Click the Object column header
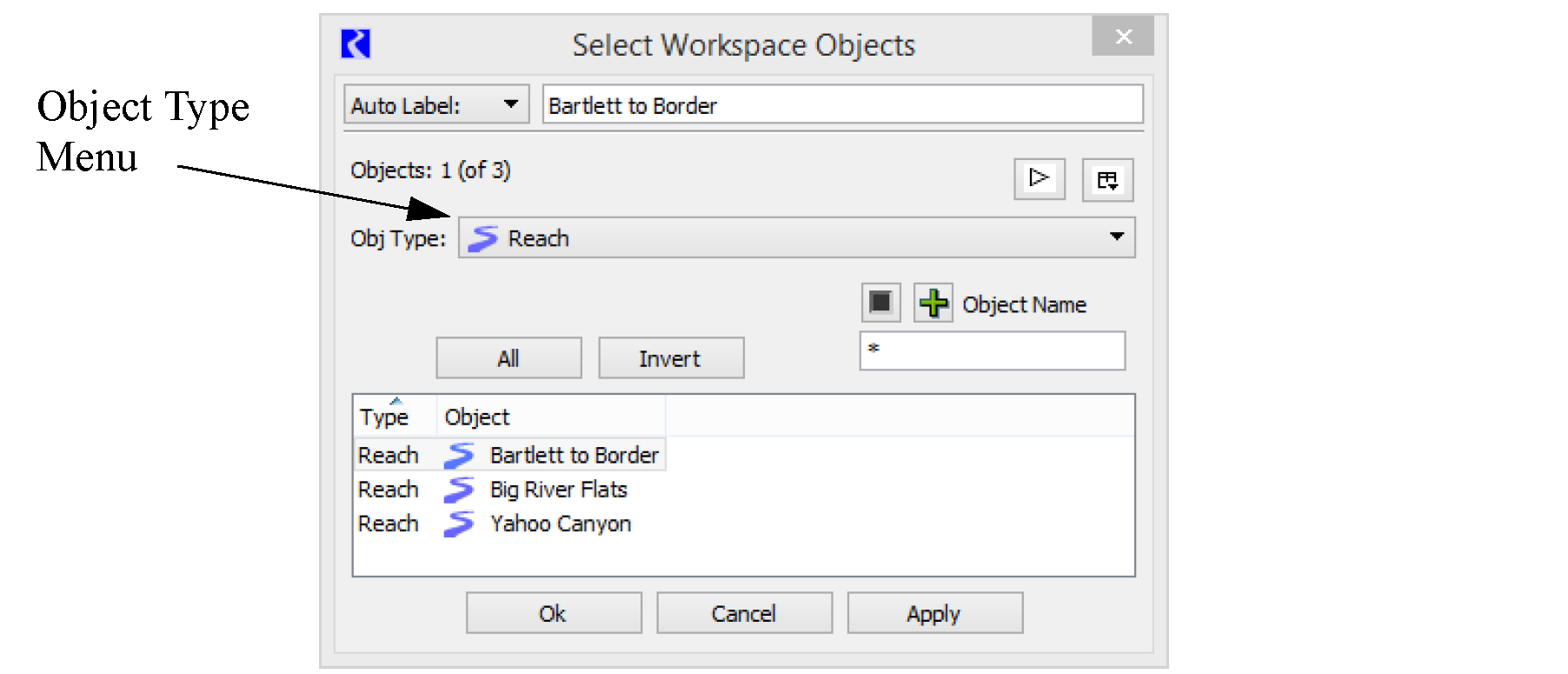Image resolution: width=1568 pixels, height=674 pixels. coord(477,417)
